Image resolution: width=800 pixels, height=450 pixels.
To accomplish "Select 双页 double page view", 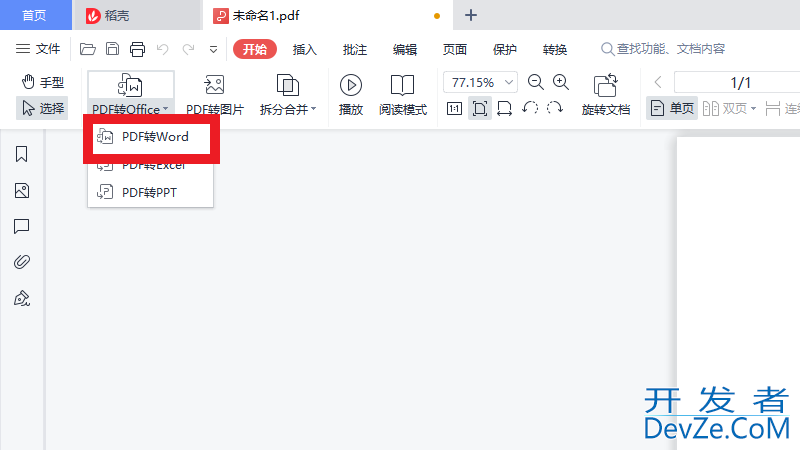I will [x=725, y=108].
